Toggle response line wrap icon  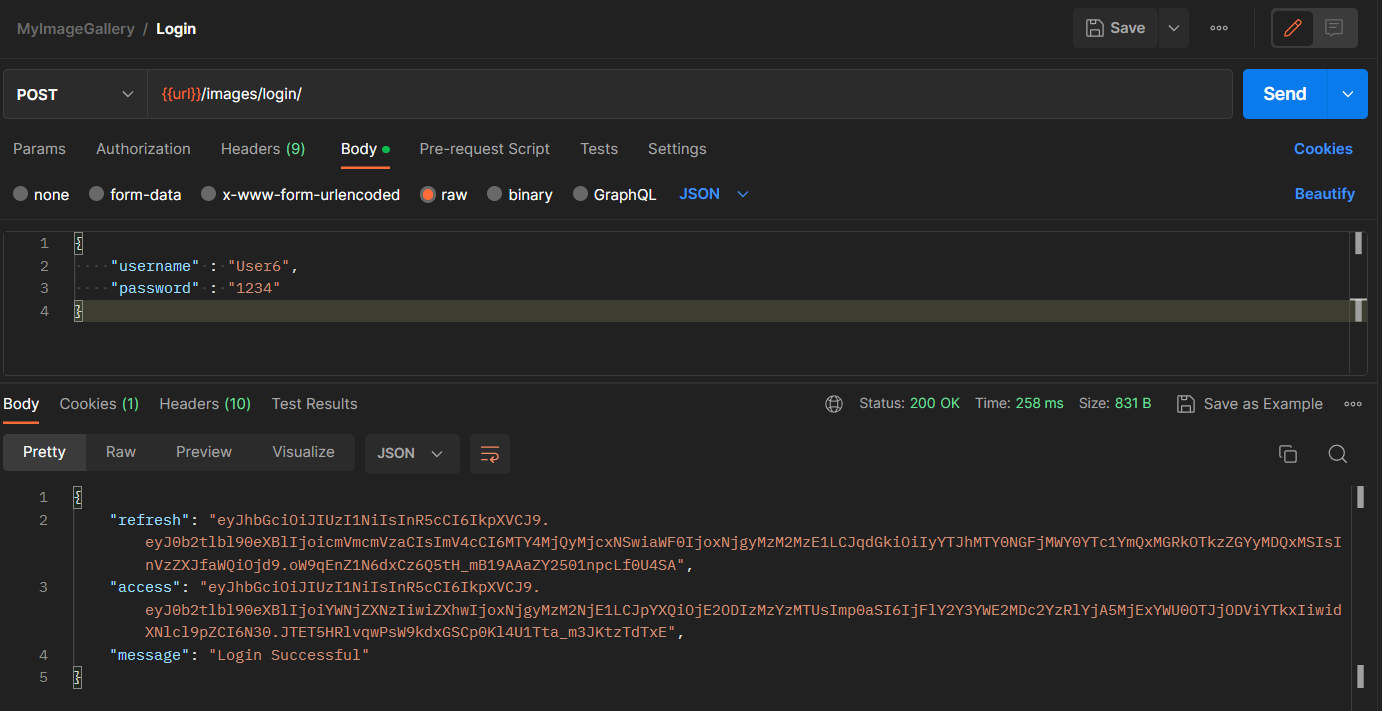point(490,454)
